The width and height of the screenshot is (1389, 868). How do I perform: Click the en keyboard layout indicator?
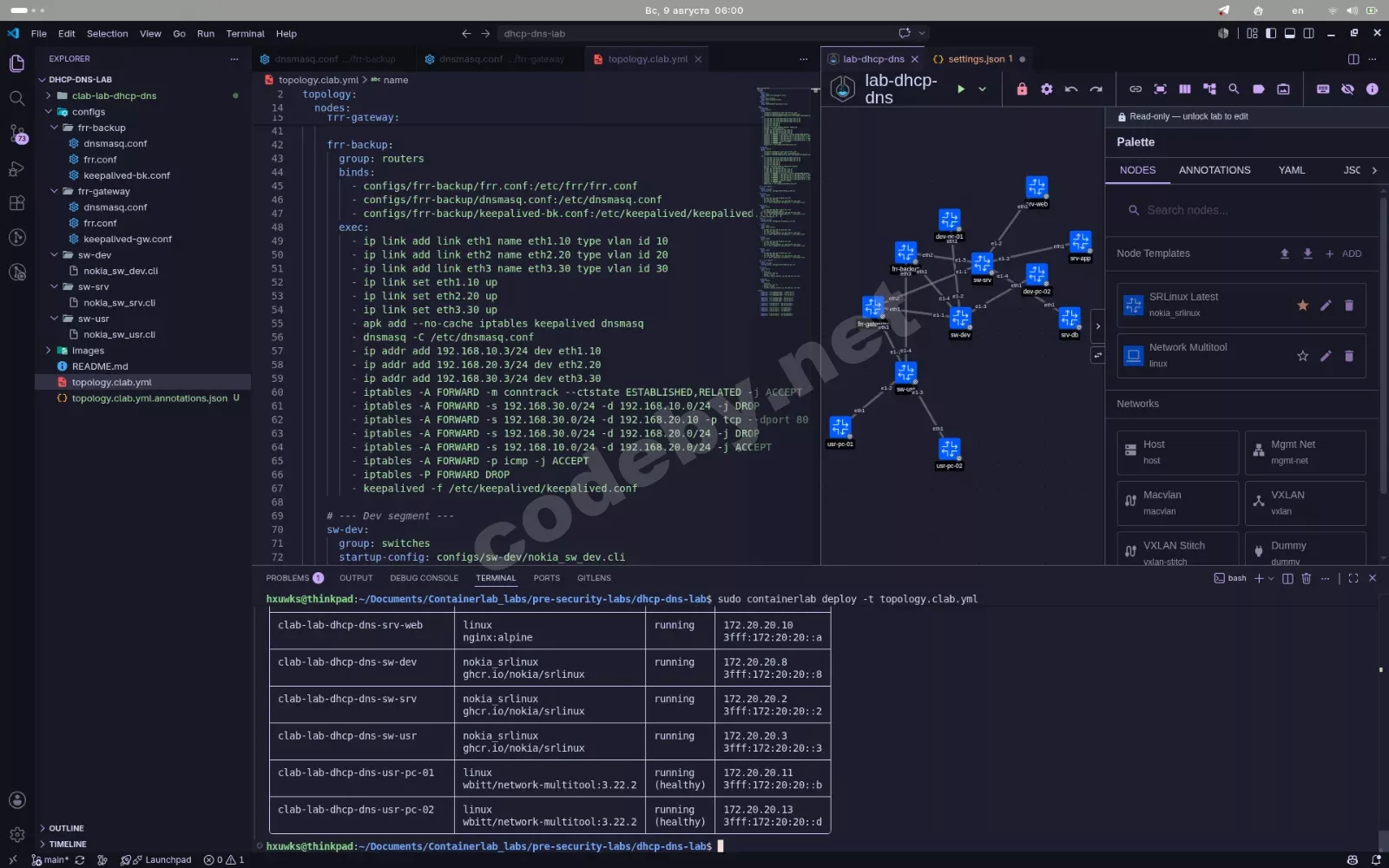(1297, 10)
